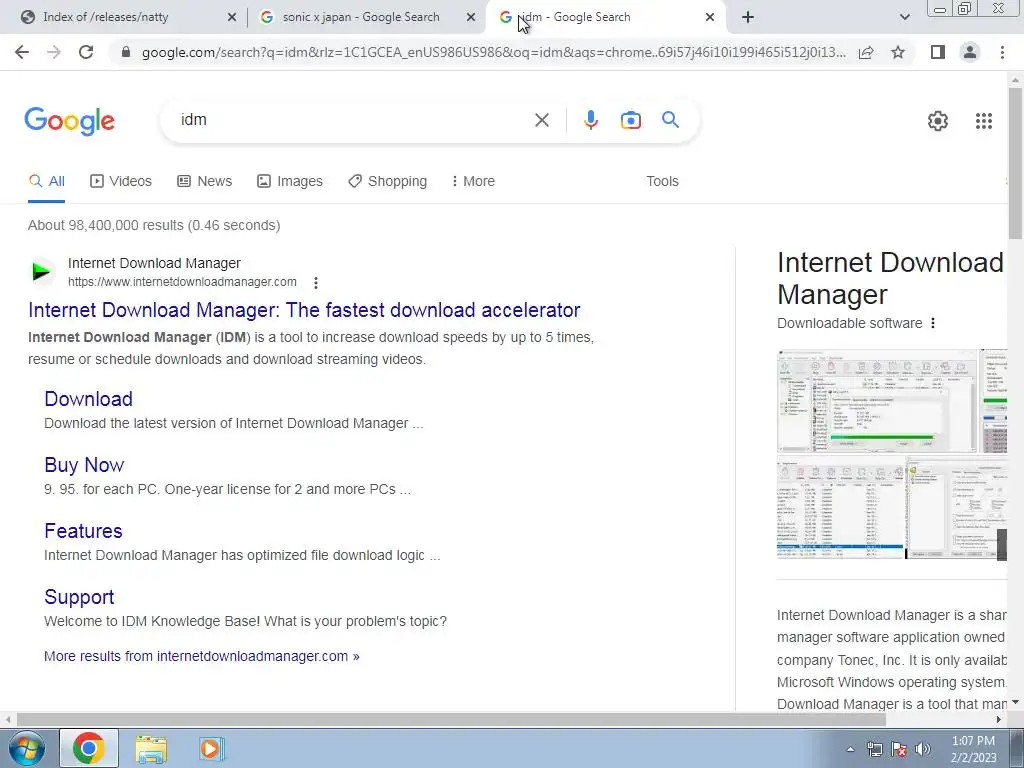Bookmark this page with the star icon

(898, 52)
